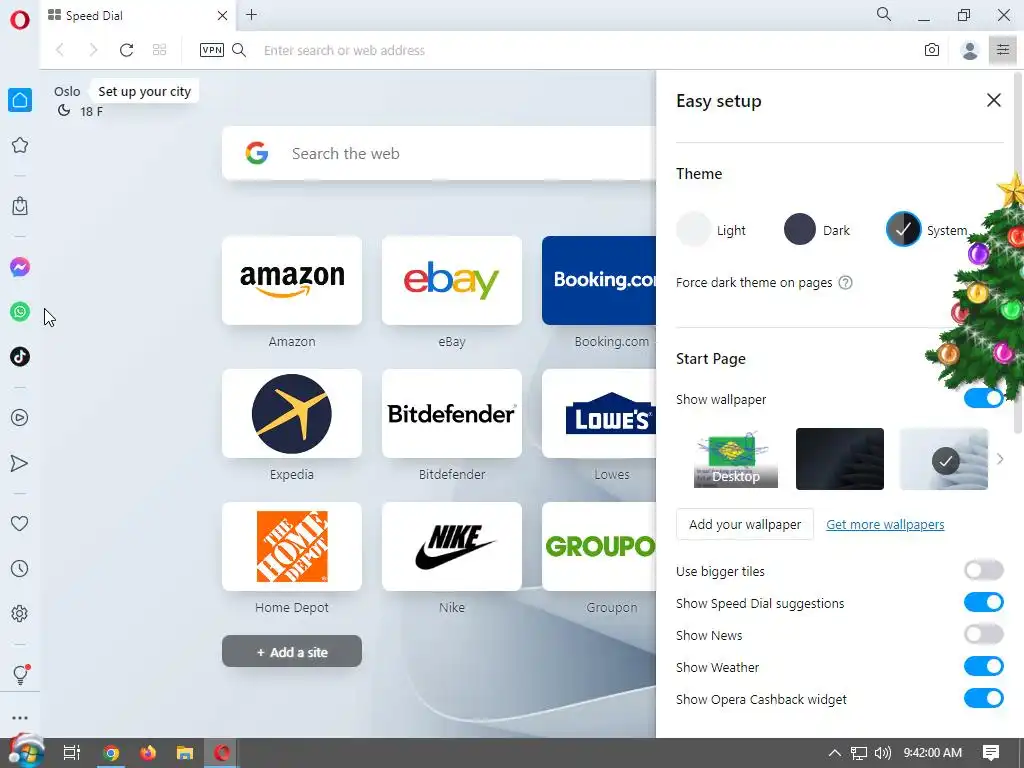Open the Bookmarks star sidebar icon
1024x768 pixels.
(x=20, y=145)
